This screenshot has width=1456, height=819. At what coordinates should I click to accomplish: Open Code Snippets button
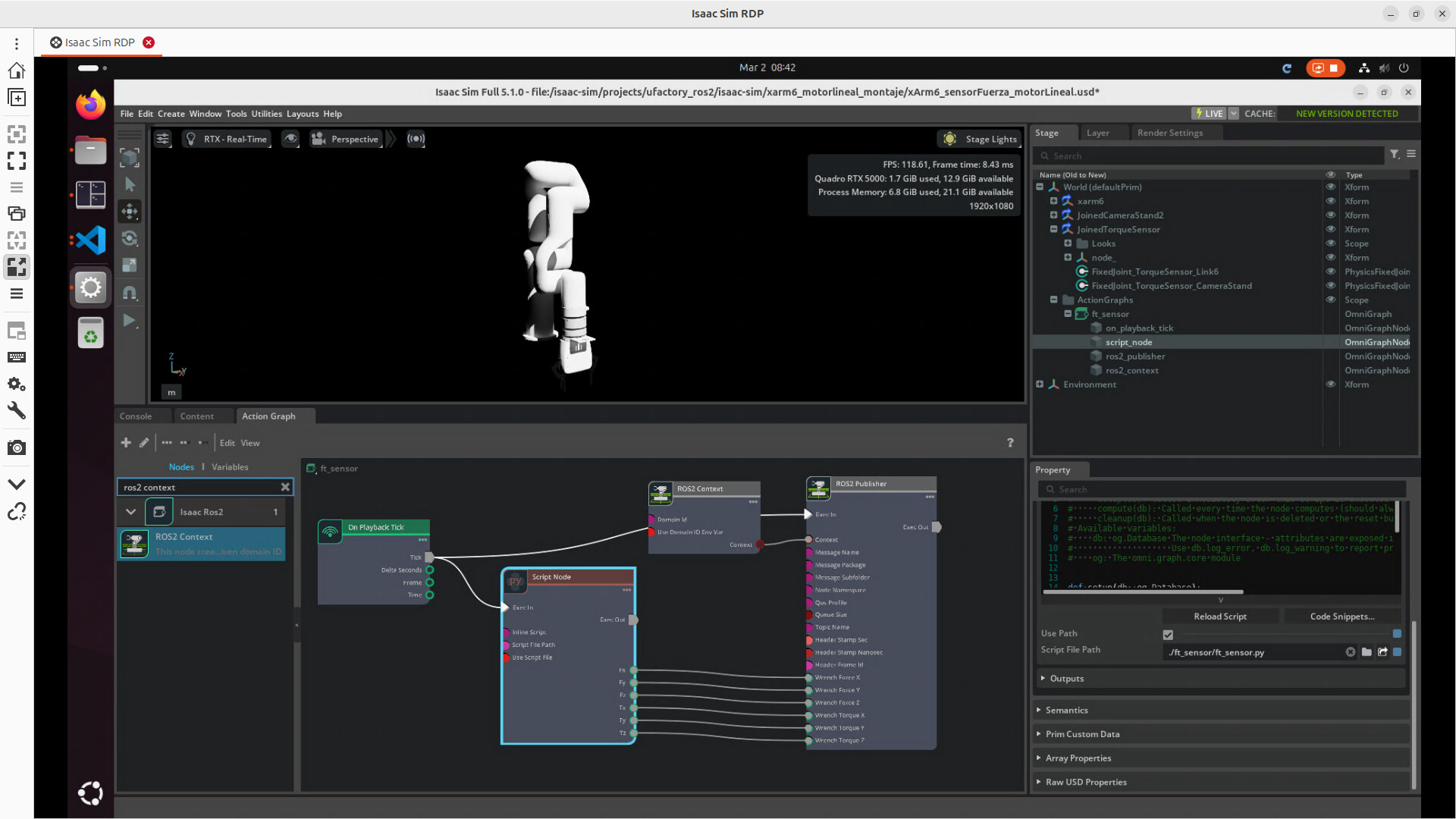1342,617
